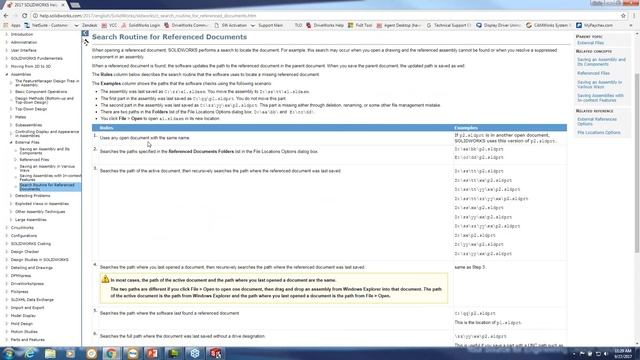Open Referenced Files in the sidebar tree

(x=34, y=160)
